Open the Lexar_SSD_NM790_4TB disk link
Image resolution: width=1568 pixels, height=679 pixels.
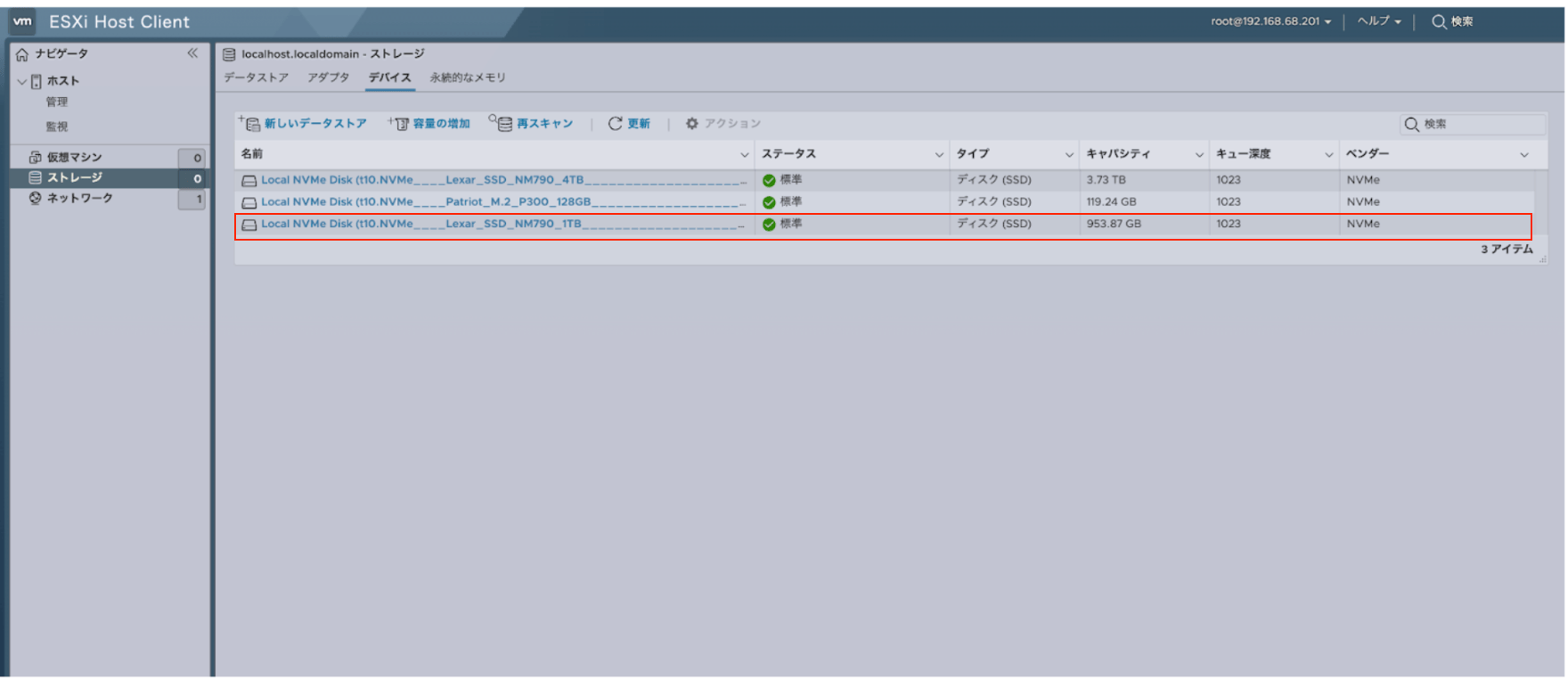[503, 180]
